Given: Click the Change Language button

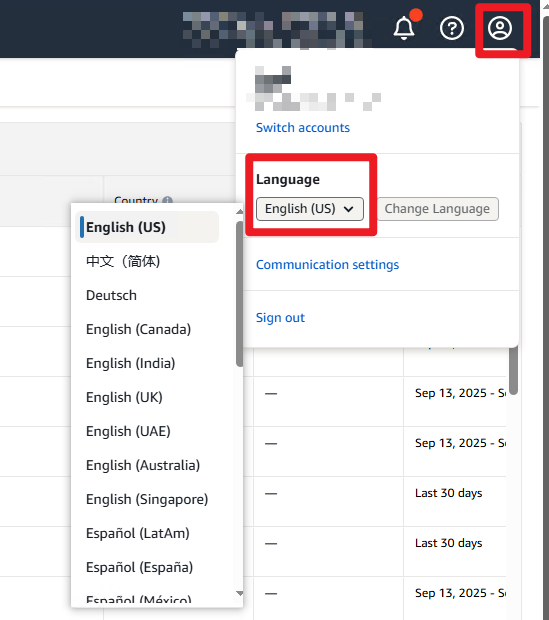Looking at the screenshot, I should [x=437, y=209].
